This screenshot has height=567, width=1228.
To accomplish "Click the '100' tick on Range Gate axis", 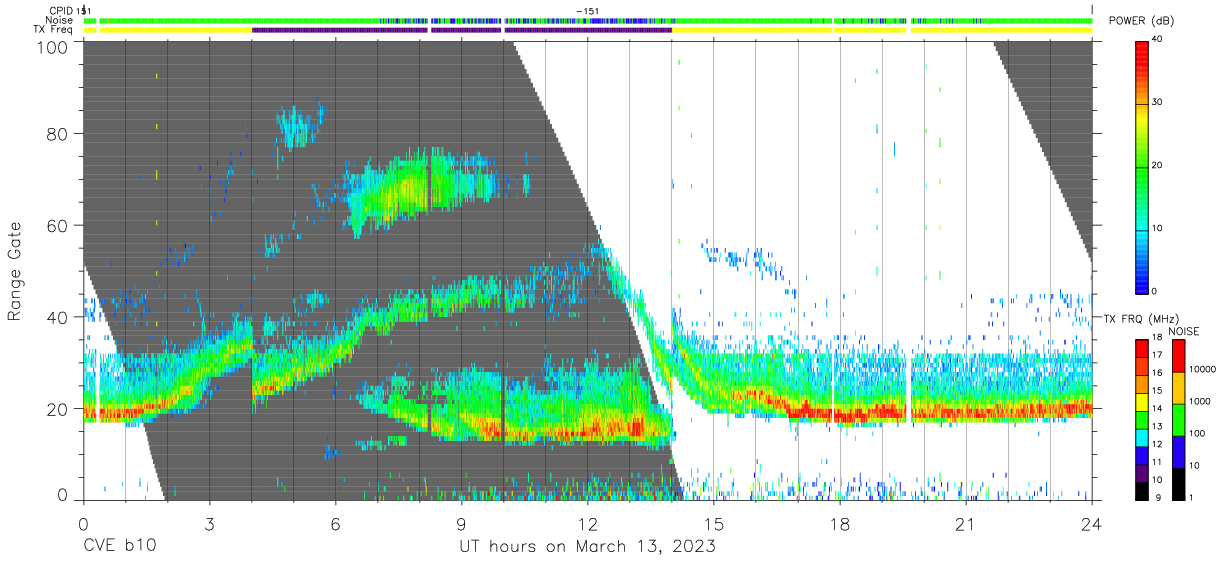I will (x=53, y=47).
